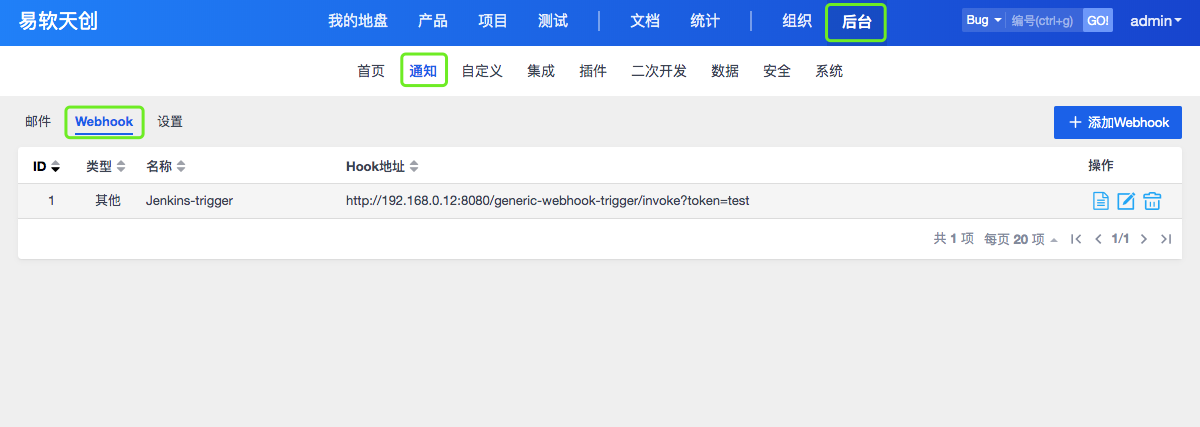1200x427 pixels.
Task: Click the 添加Webhook button
Action: point(1117,122)
